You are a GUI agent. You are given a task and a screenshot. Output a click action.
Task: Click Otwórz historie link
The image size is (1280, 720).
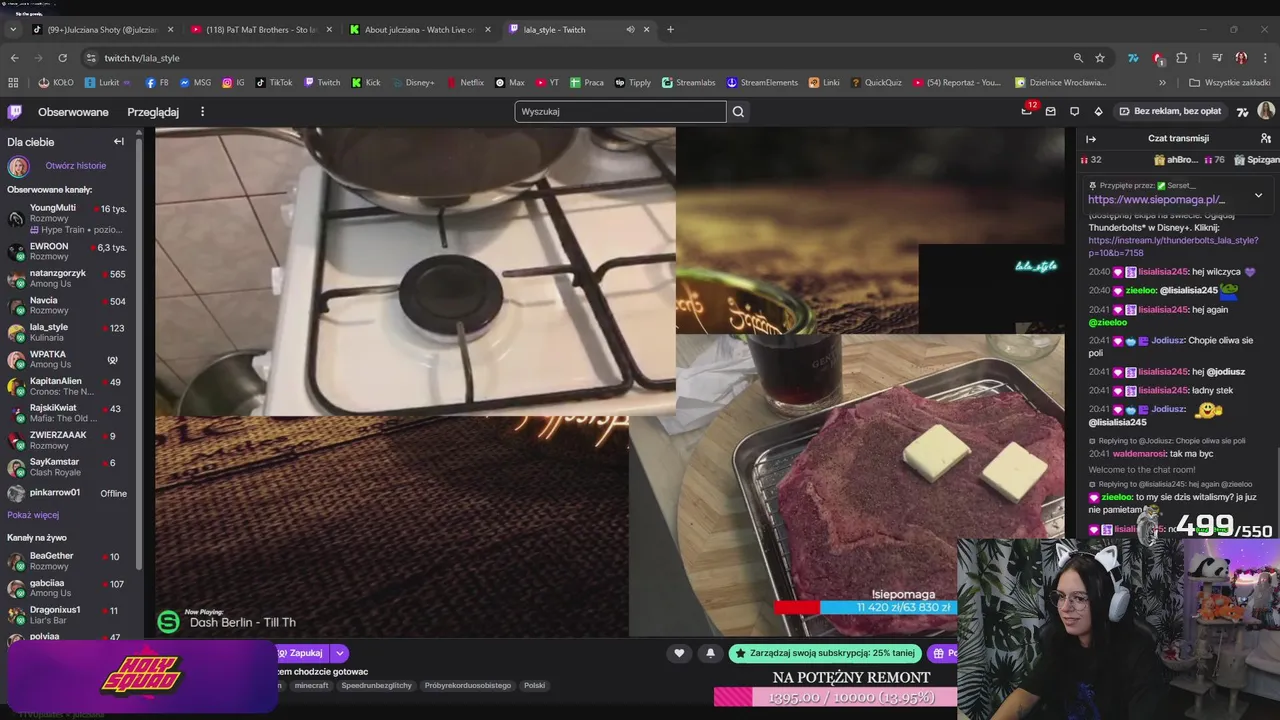(75, 166)
